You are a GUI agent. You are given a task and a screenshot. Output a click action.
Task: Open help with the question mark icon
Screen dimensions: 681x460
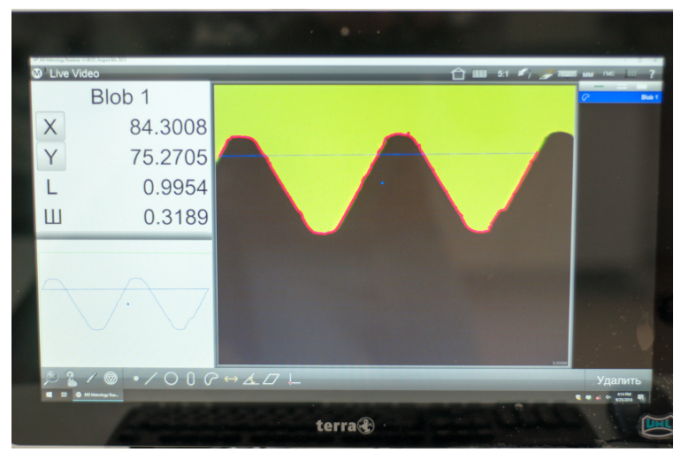click(652, 74)
